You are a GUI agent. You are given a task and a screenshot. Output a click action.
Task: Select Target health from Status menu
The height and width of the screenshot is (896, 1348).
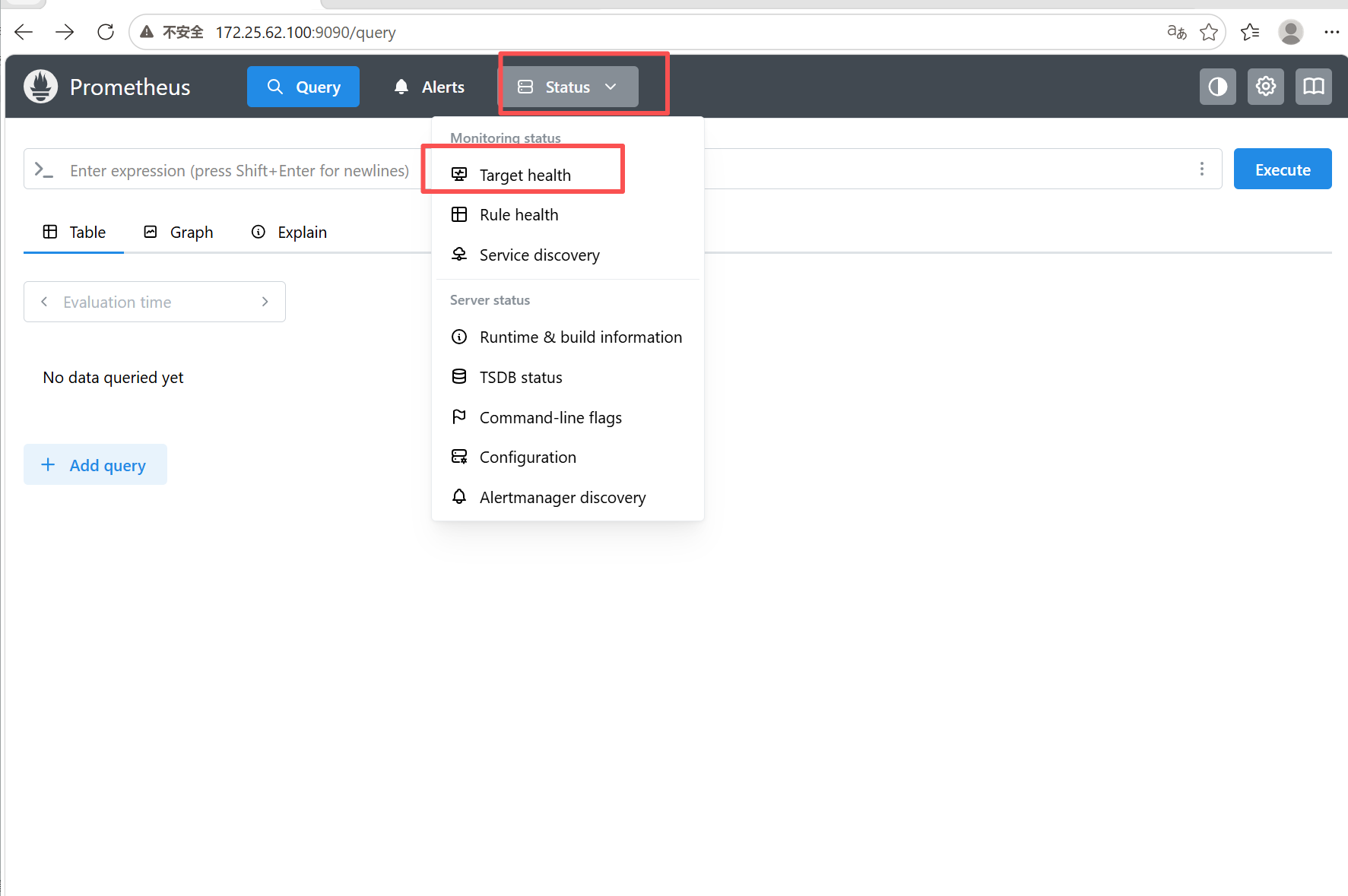coord(567,175)
